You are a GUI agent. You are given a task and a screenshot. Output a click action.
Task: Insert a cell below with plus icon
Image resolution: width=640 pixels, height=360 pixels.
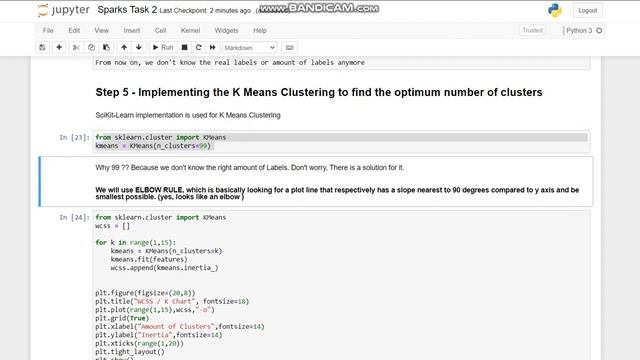(59, 47)
